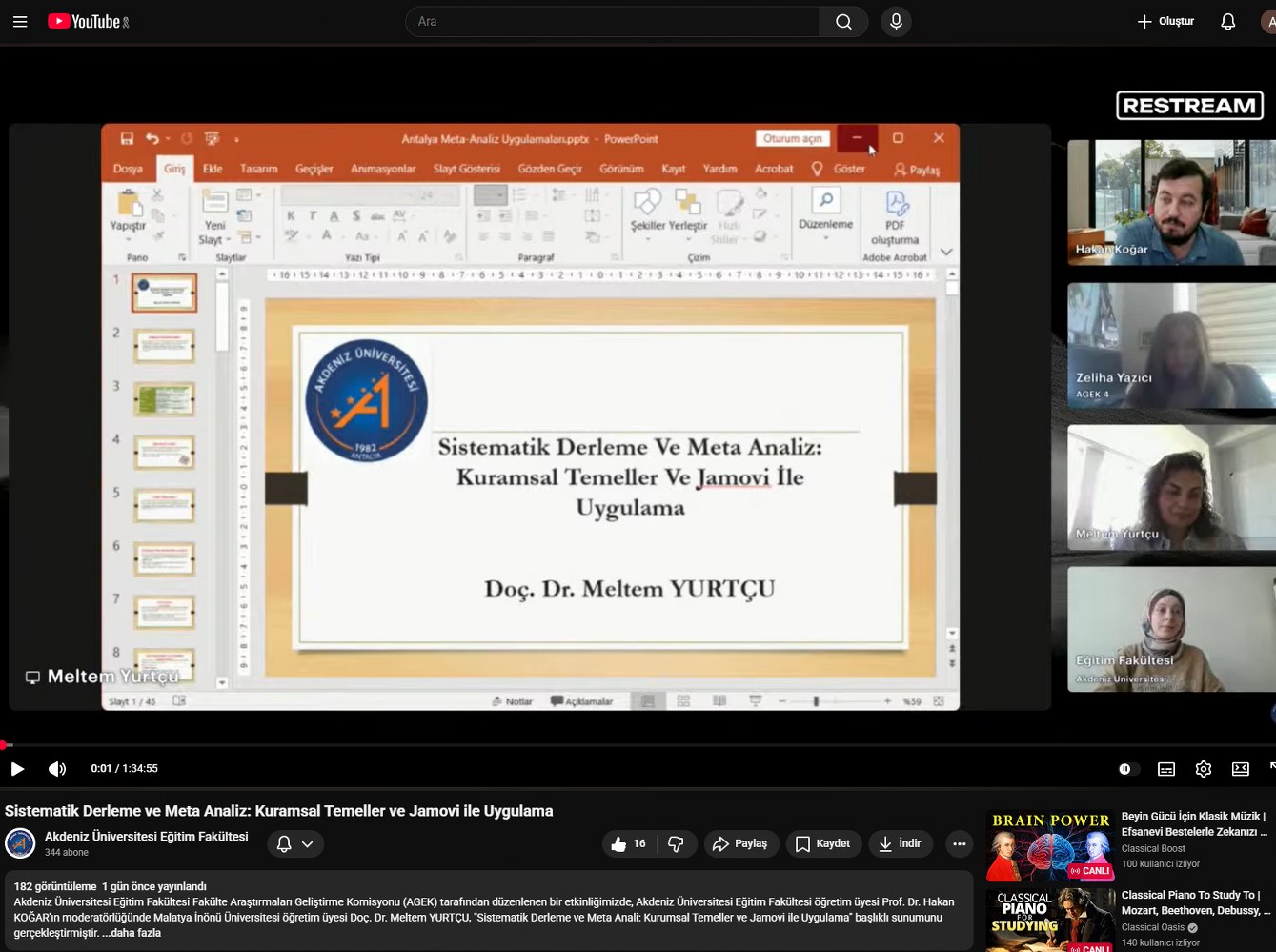This screenshot has width=1276, height=952.
Task: Open the Oluştur create menu
Action: [1165, 21]
